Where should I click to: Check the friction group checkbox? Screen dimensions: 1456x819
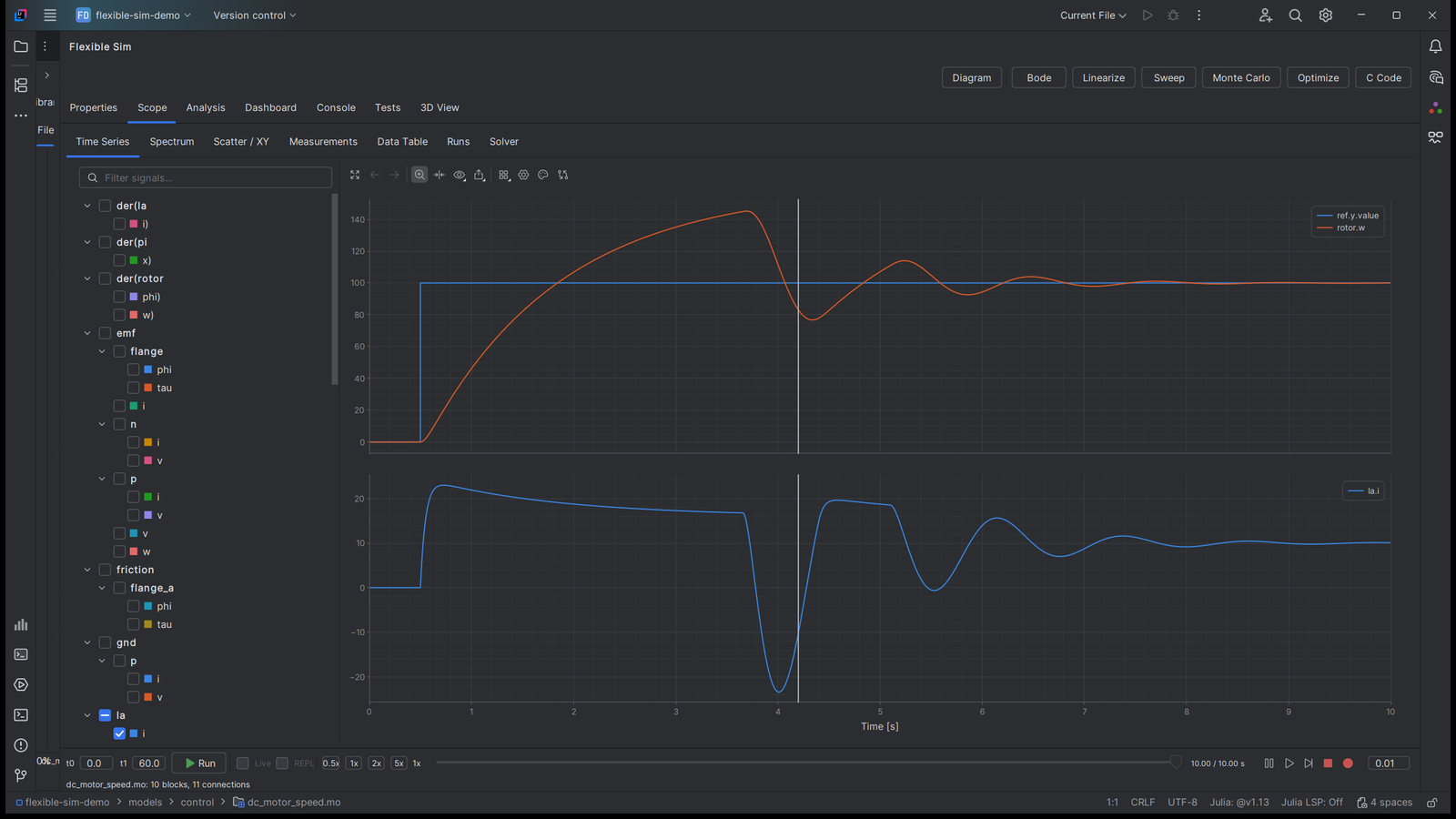tap(105, 570)
